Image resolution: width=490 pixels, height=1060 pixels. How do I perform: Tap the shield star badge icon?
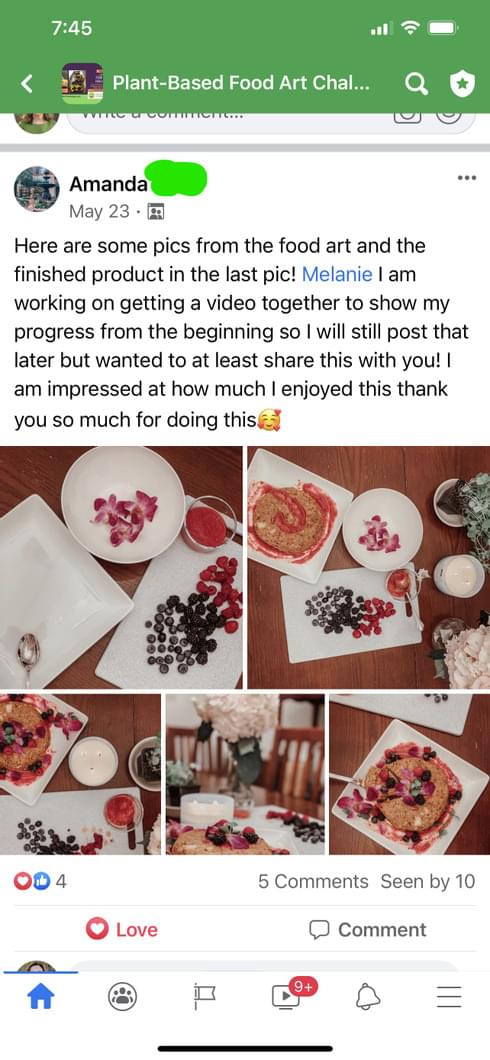point(462,84)
